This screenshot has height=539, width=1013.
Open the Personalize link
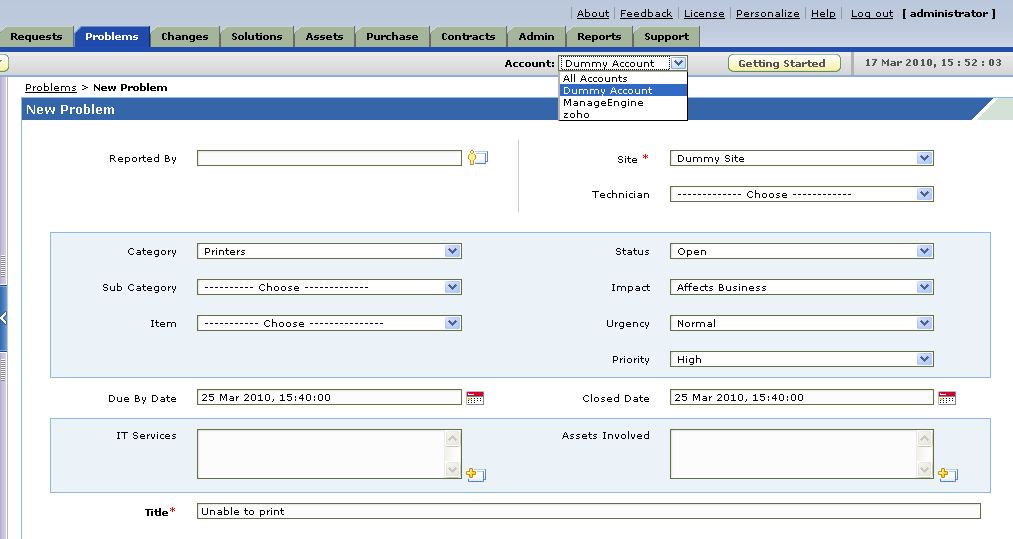coord(768,14)
